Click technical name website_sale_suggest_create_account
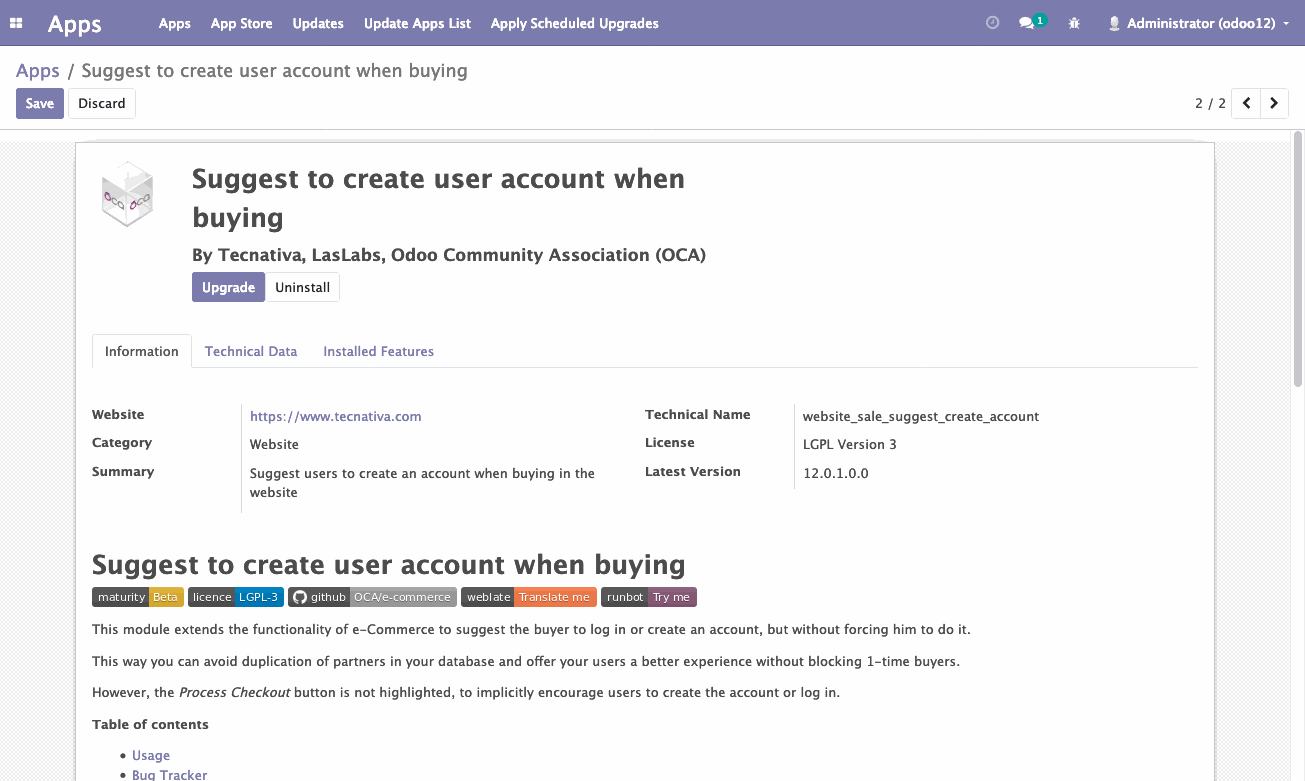 point(921,416)
